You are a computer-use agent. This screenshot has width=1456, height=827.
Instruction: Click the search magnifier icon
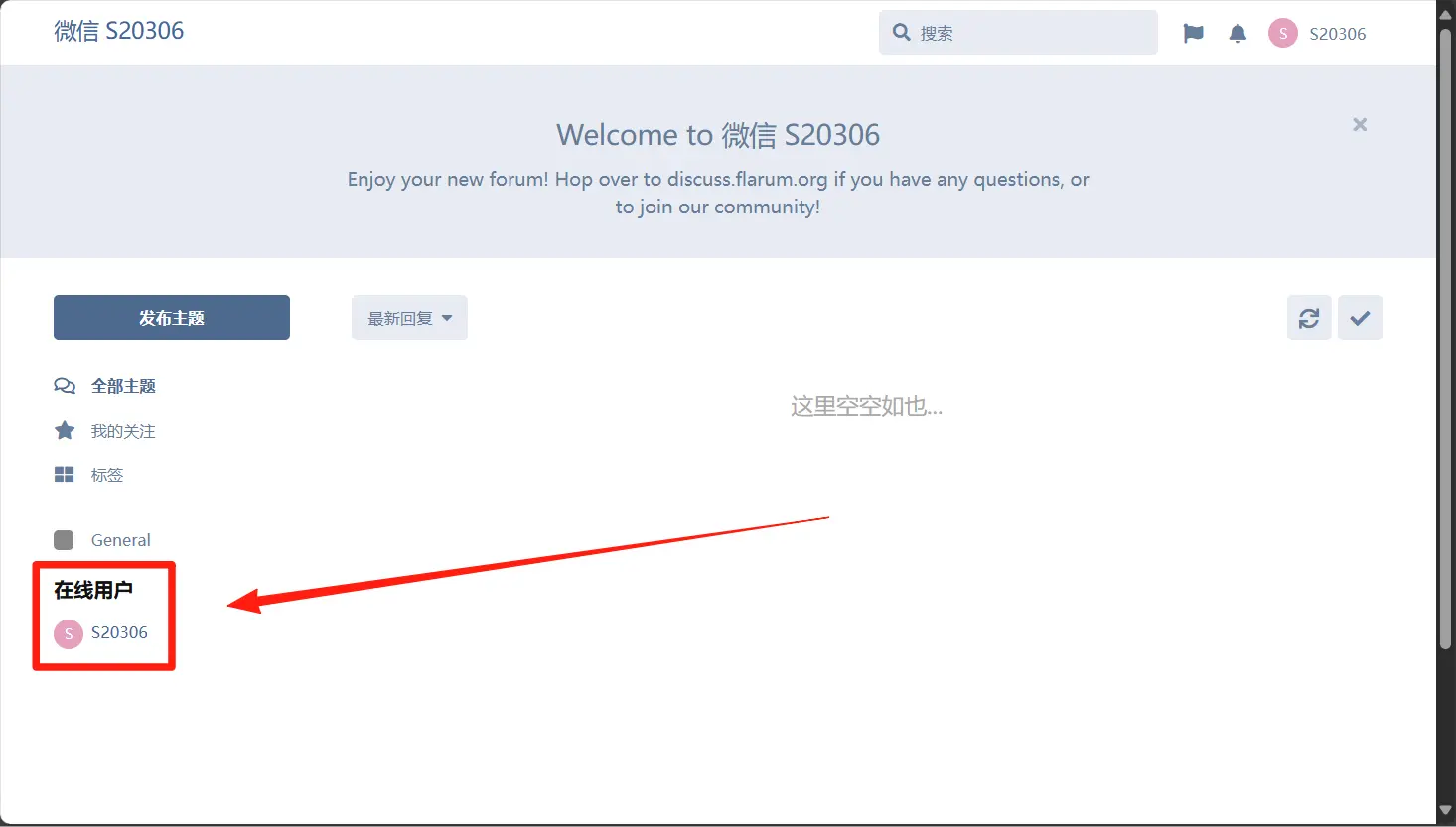point(902,33)
